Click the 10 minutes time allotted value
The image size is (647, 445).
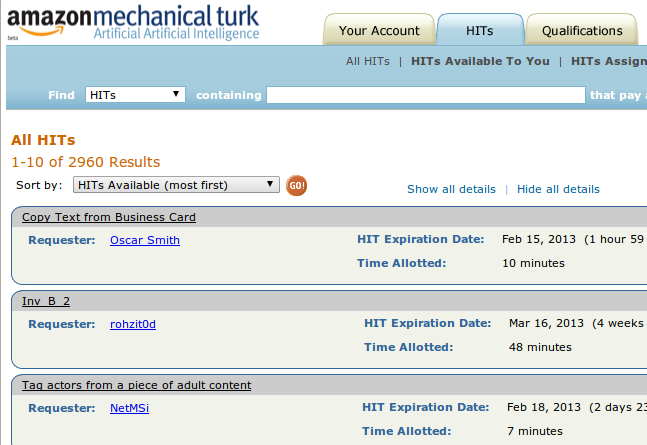(533, 263)
